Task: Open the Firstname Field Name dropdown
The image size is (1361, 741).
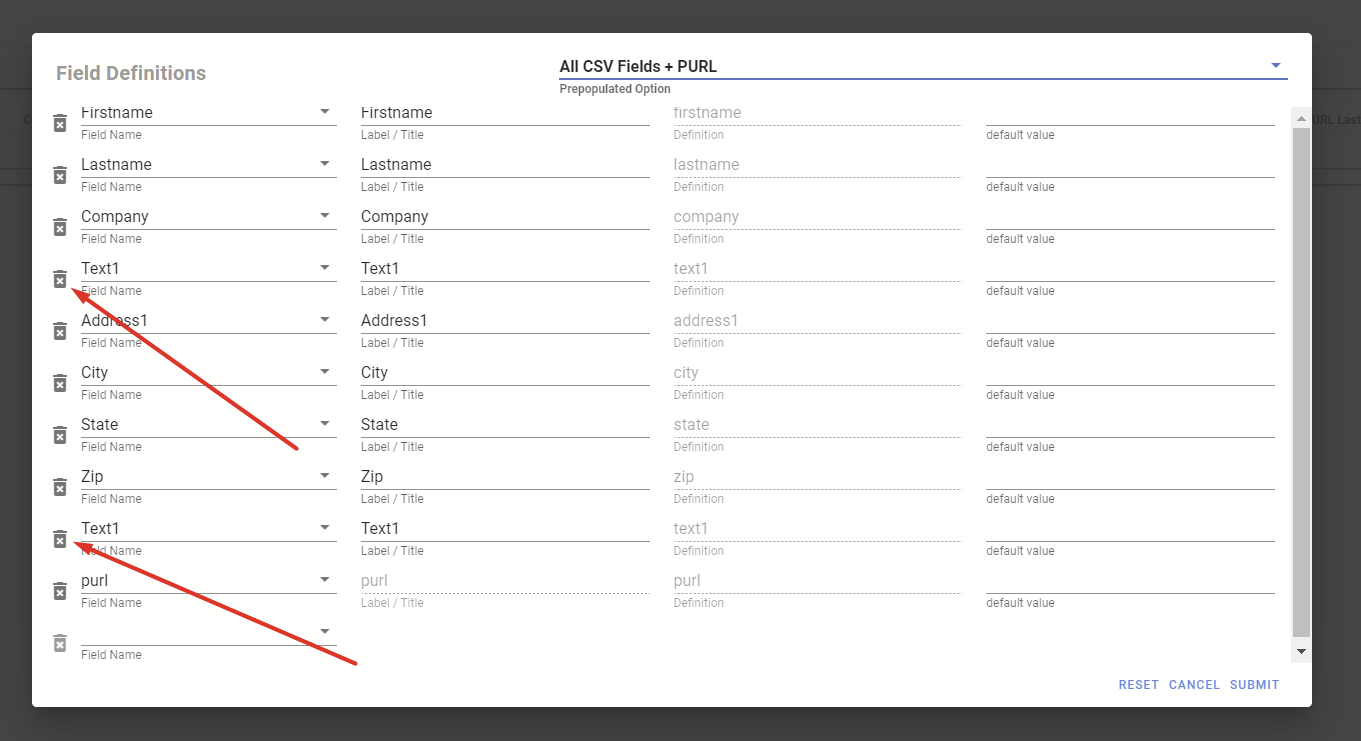Action: 208,113
